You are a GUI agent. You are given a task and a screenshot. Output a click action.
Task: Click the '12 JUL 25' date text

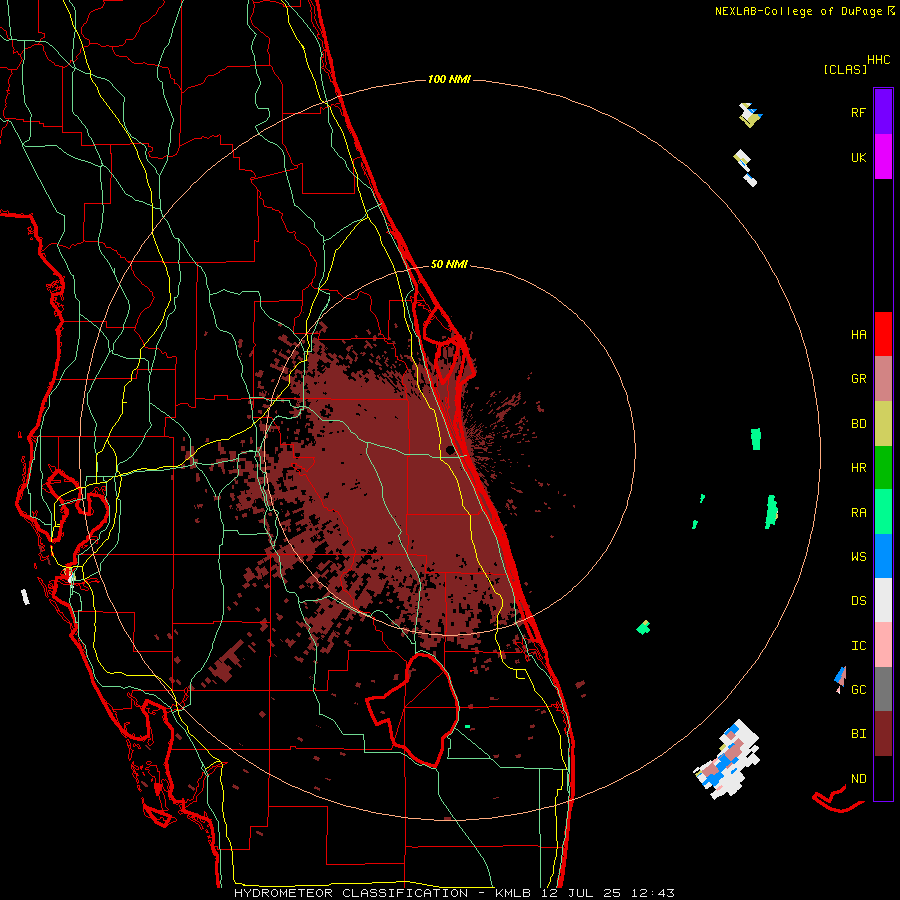[x=582, y=893]
